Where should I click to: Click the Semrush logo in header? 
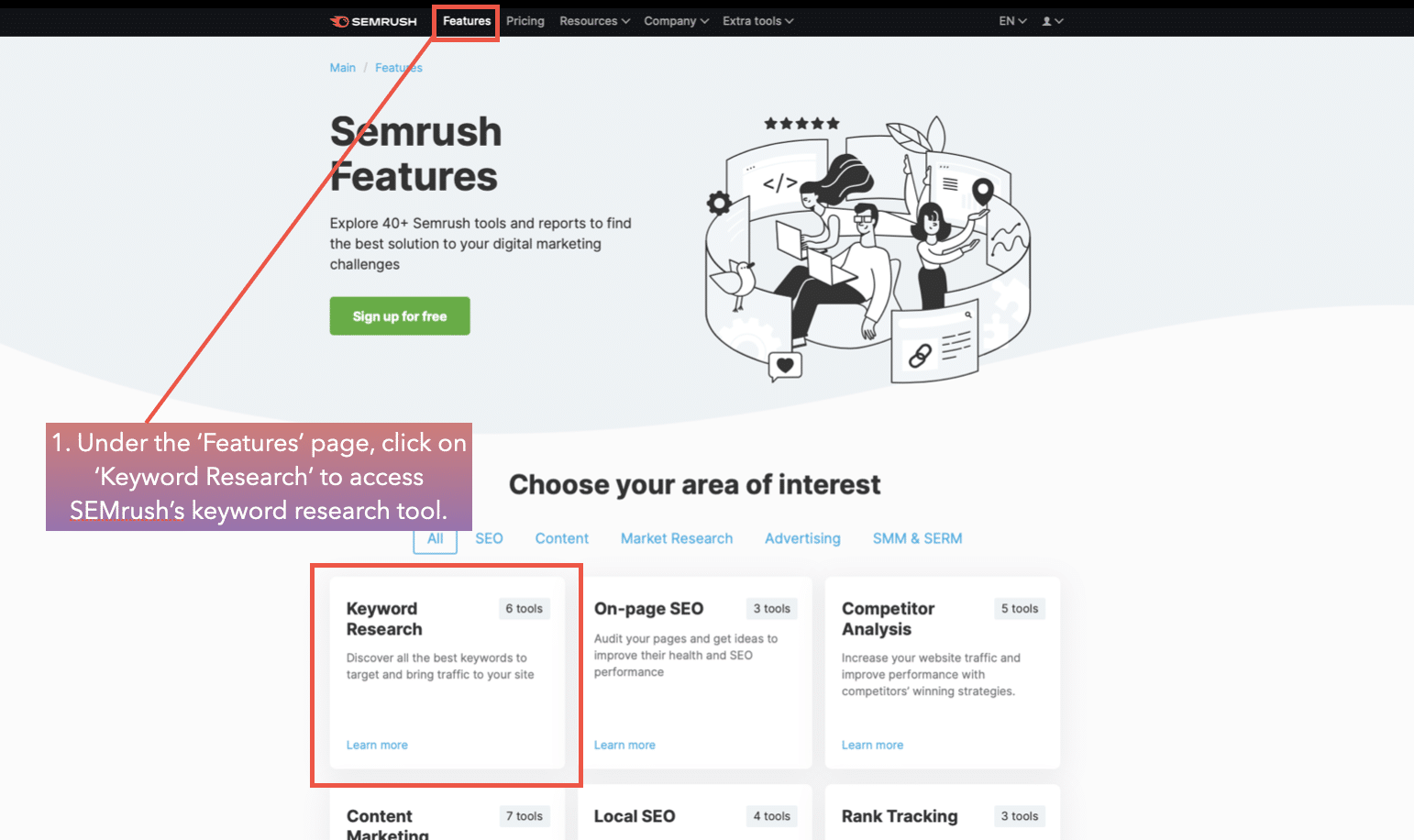(x=373, y=21)
